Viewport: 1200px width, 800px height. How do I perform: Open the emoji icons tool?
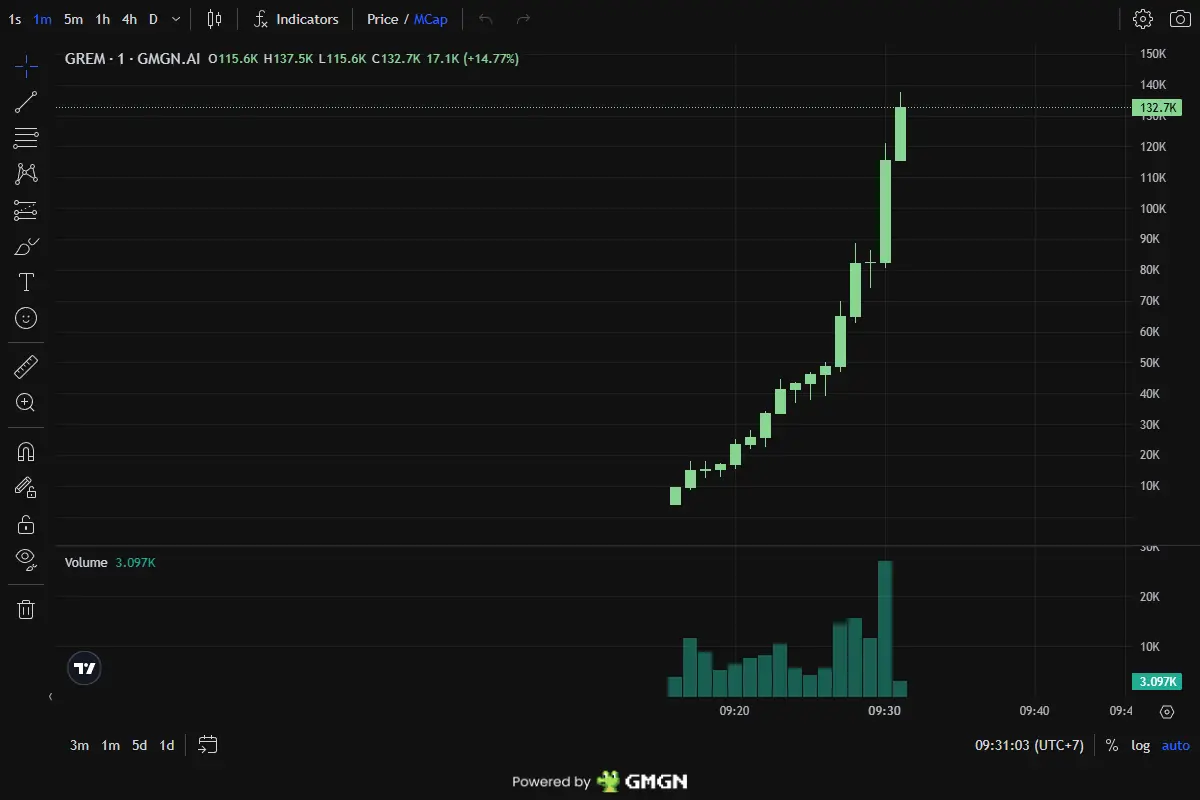pyautogui.click(x=26, y=318)
